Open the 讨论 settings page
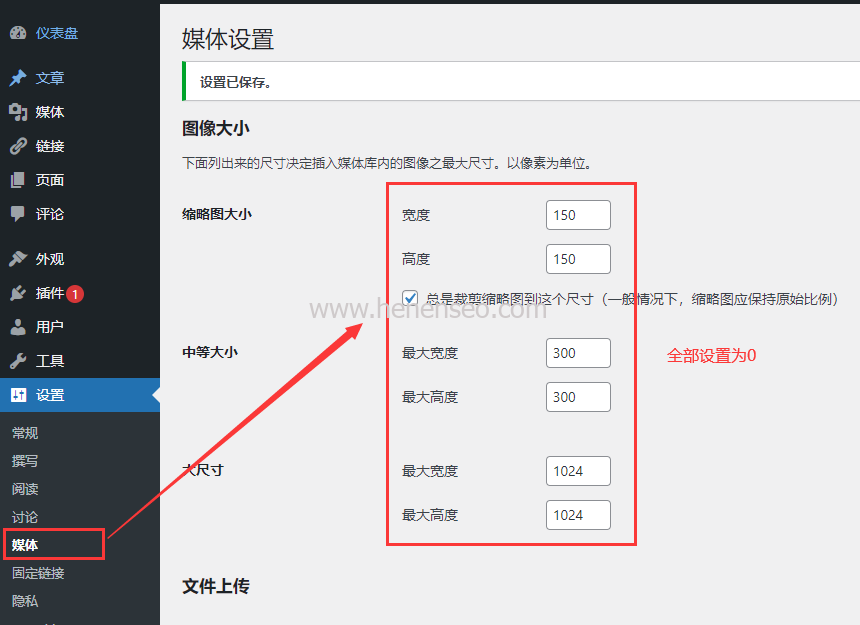Viewport: 860px width, 625px height. pyautogui.click(x=25, y=516)
